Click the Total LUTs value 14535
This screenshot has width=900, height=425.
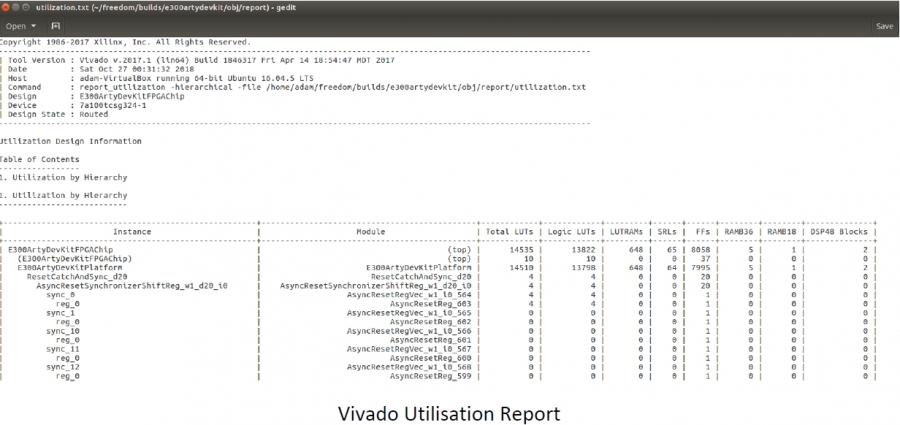521,250
